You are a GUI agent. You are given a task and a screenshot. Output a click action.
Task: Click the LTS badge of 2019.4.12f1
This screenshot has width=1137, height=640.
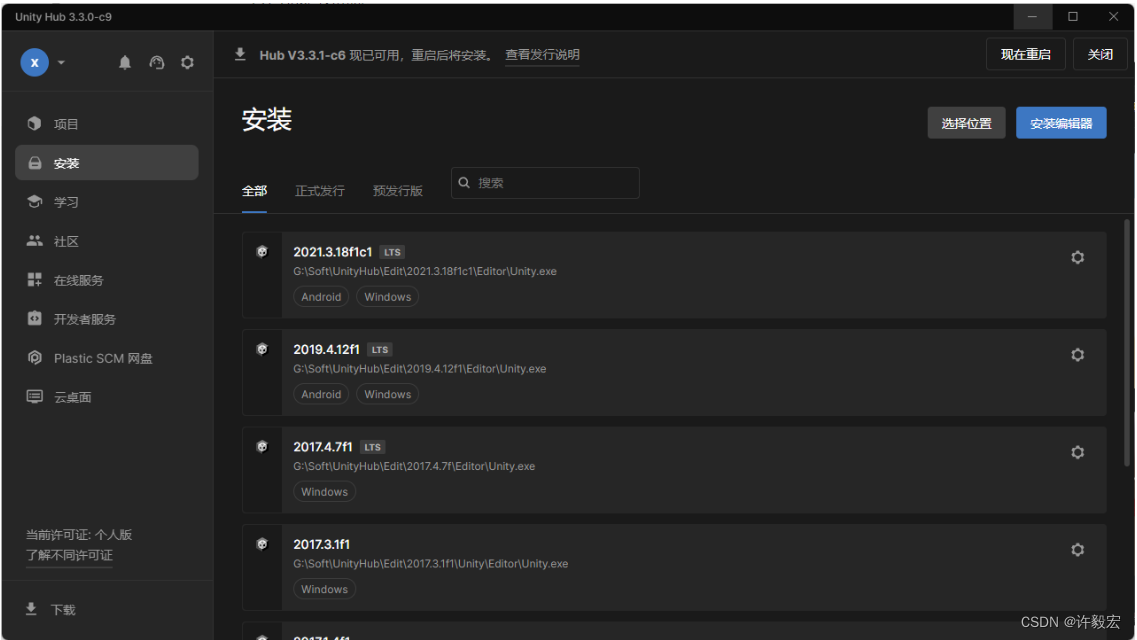point(380,349)
